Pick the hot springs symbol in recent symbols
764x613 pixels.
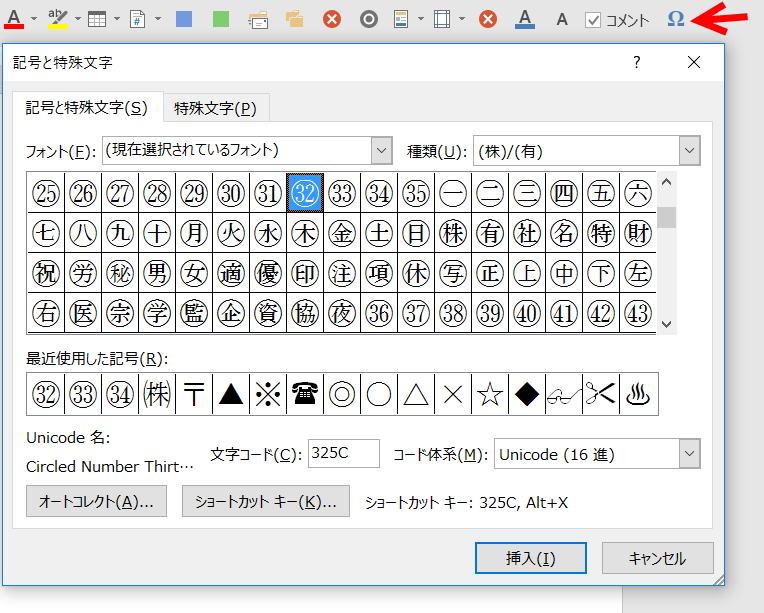click(636, 394)
